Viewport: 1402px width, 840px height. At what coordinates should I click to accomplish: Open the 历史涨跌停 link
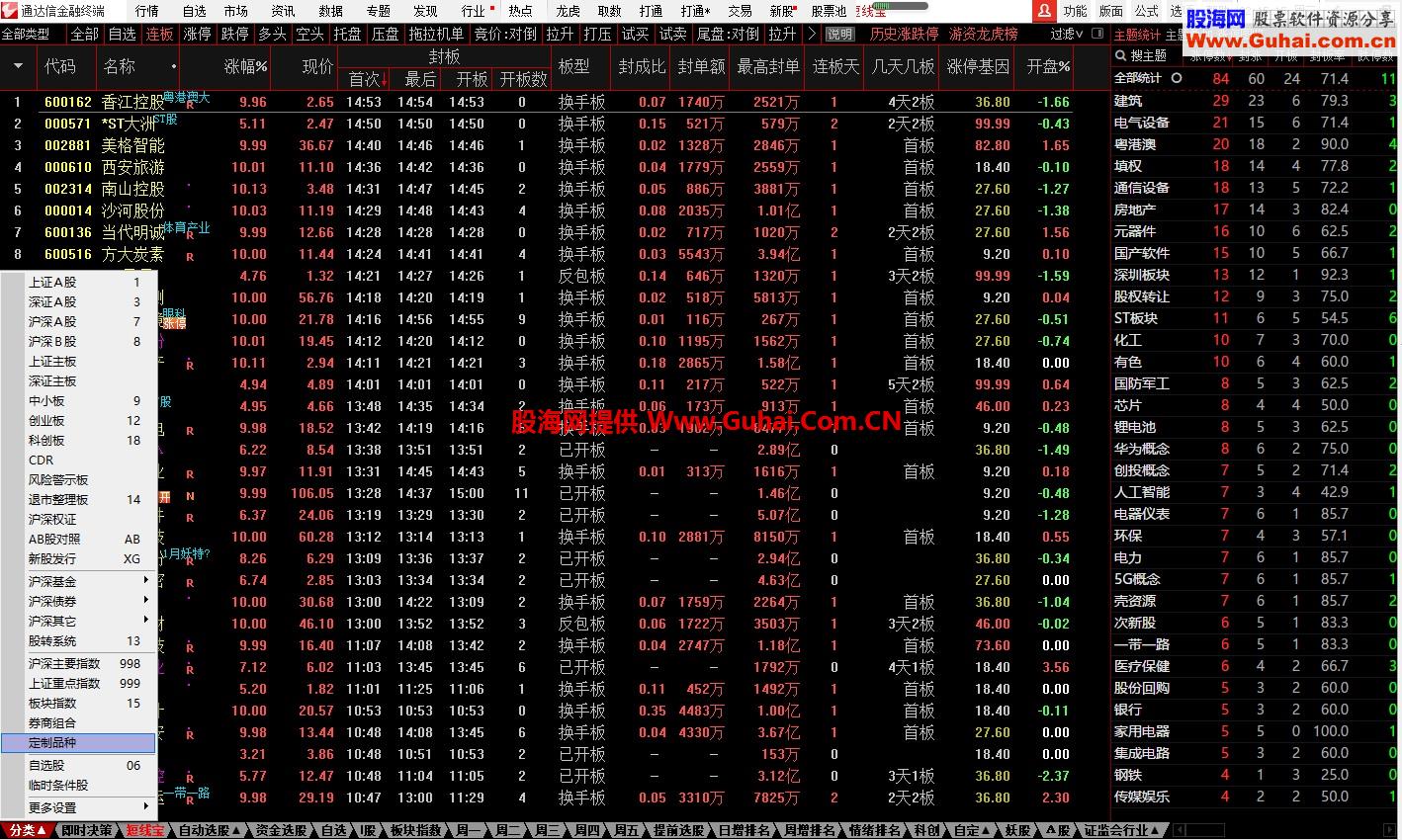pyautogui.click(x=904, y=34)
